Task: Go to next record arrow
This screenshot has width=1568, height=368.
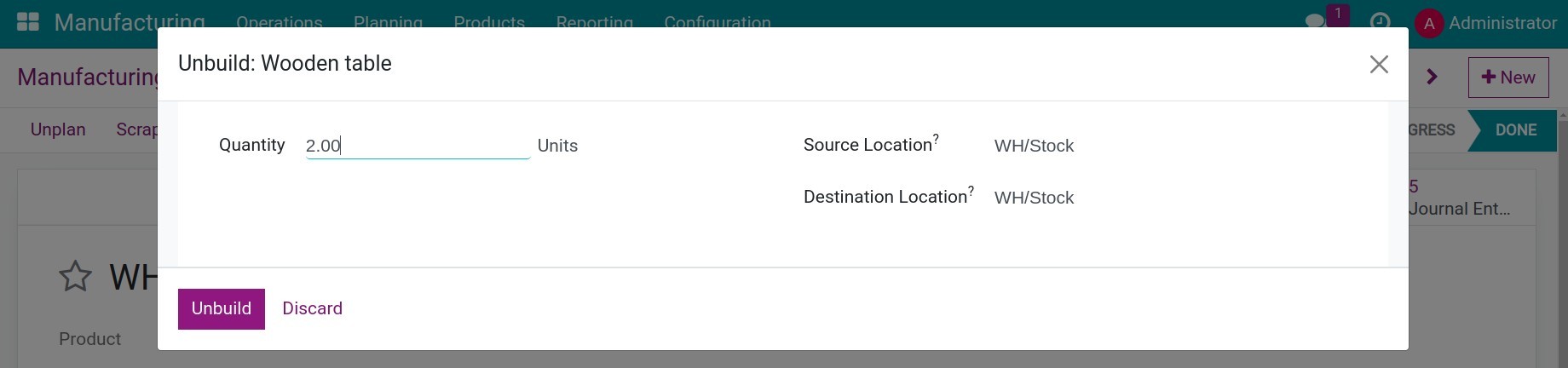Action: click(1432, 77)
